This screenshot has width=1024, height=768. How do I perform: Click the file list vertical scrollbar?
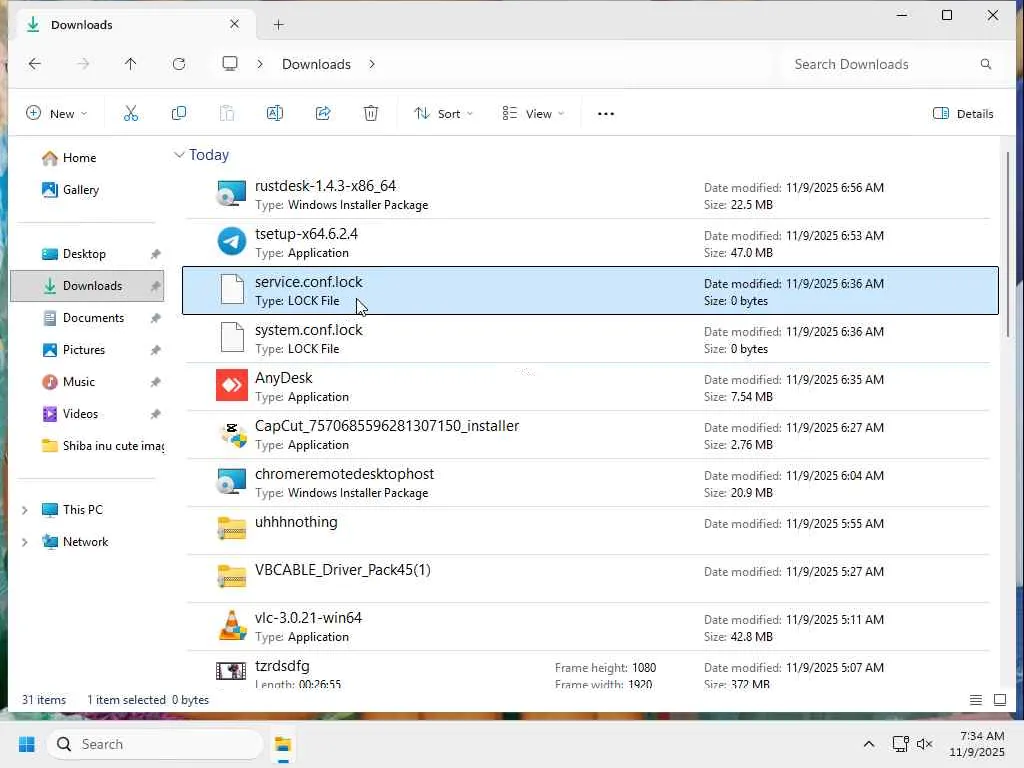point(1008,245)
